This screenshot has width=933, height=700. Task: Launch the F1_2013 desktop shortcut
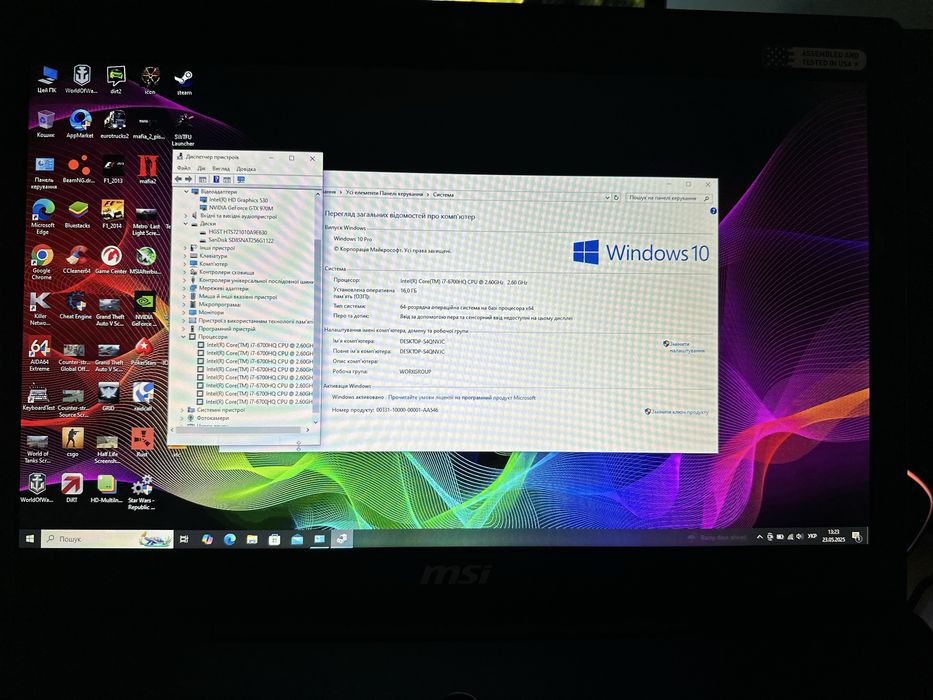pyautogui.click(x=113, y=169)
